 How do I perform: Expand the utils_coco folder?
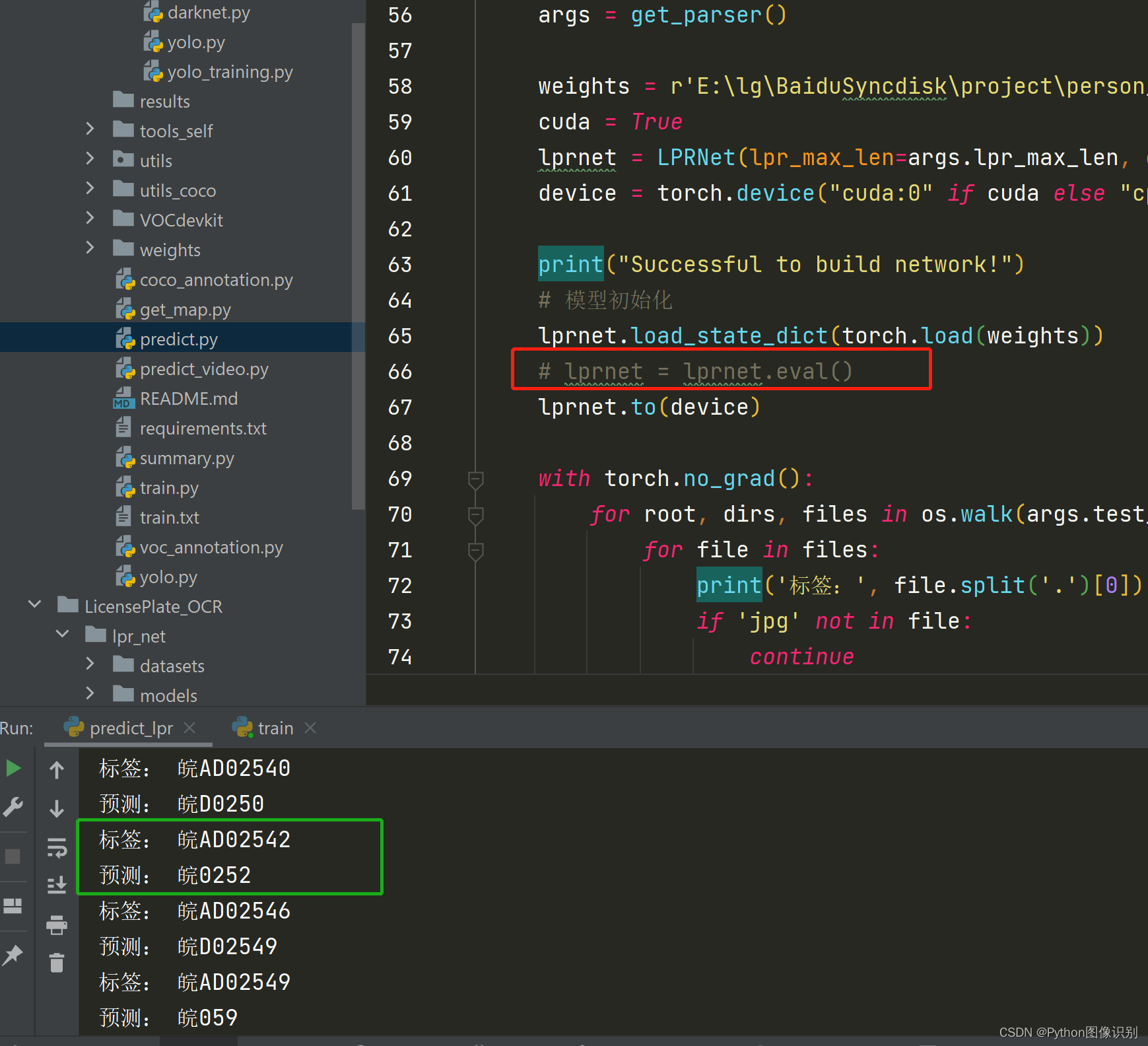(x=90, y=188)
